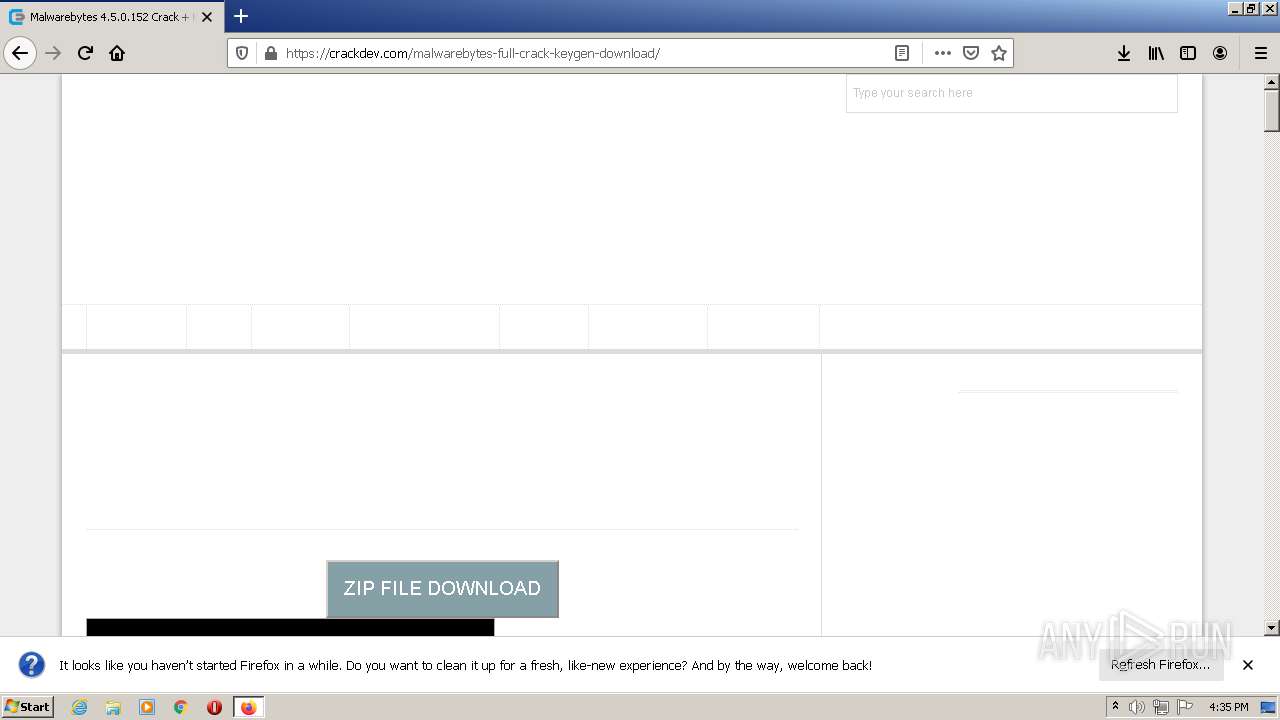Click the Refresh Firefox button

1160,665
